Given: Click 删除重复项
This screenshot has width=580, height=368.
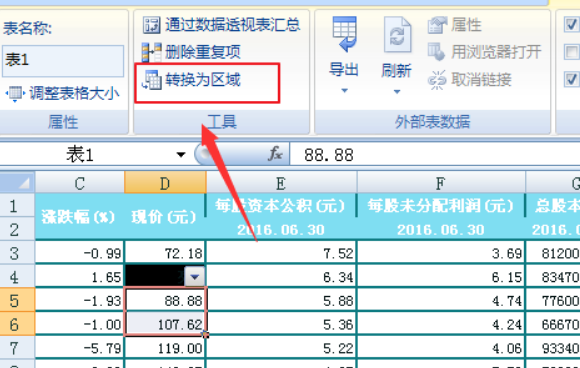Looking at the screenshot, I should [203, 52].
